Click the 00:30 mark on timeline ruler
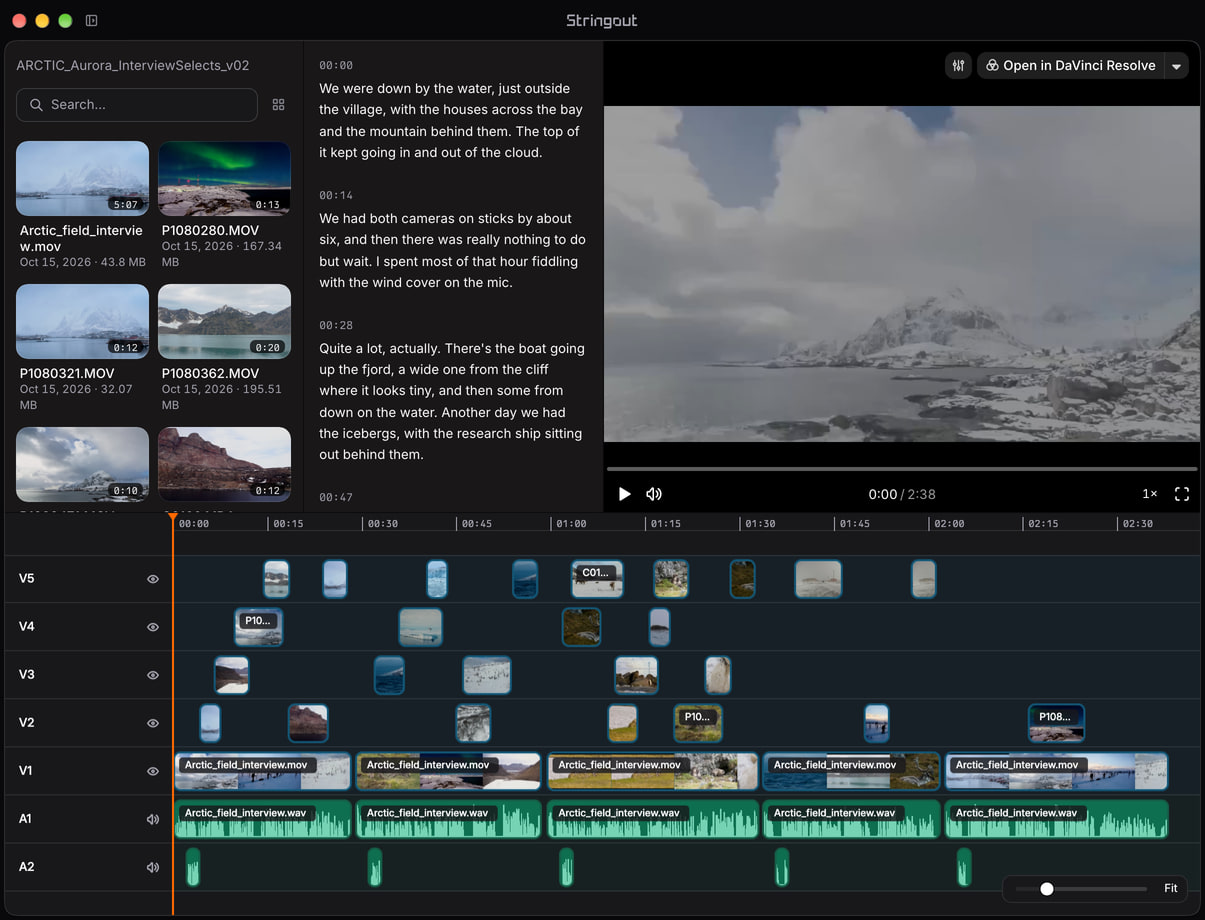 (x=382, y=523)
